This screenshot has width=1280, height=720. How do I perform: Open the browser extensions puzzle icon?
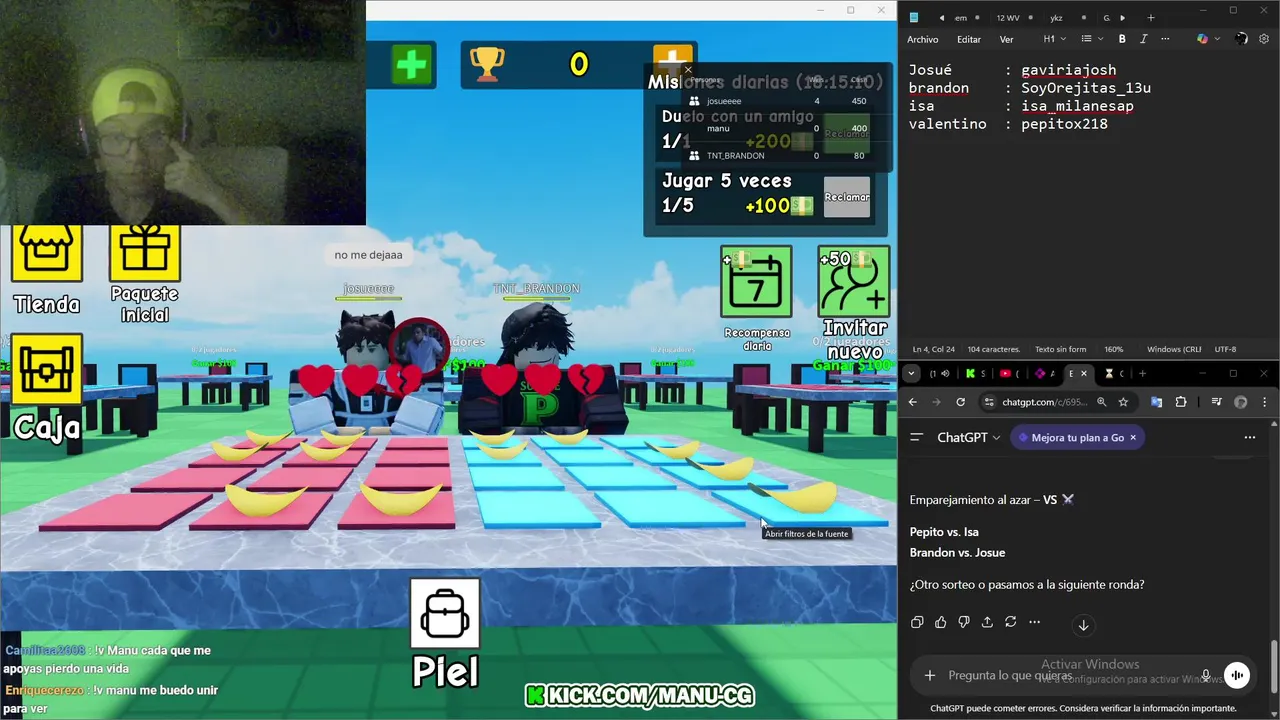coord(1181,402)
